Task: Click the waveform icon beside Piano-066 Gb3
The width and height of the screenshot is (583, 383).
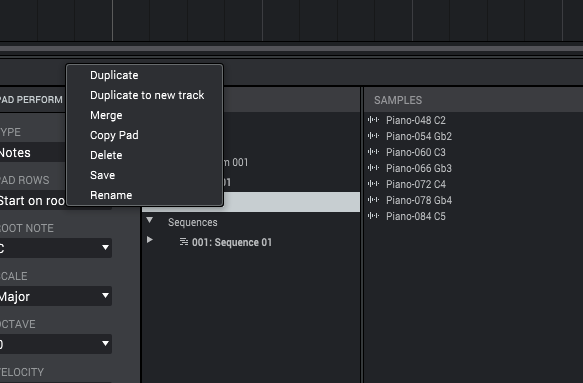Action: click(373, 168)
